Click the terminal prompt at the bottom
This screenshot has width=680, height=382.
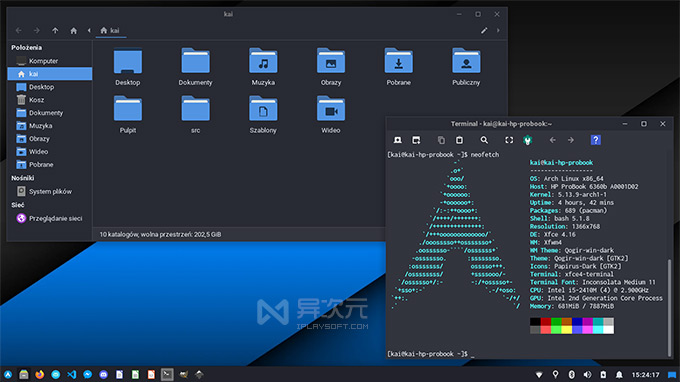431,354
